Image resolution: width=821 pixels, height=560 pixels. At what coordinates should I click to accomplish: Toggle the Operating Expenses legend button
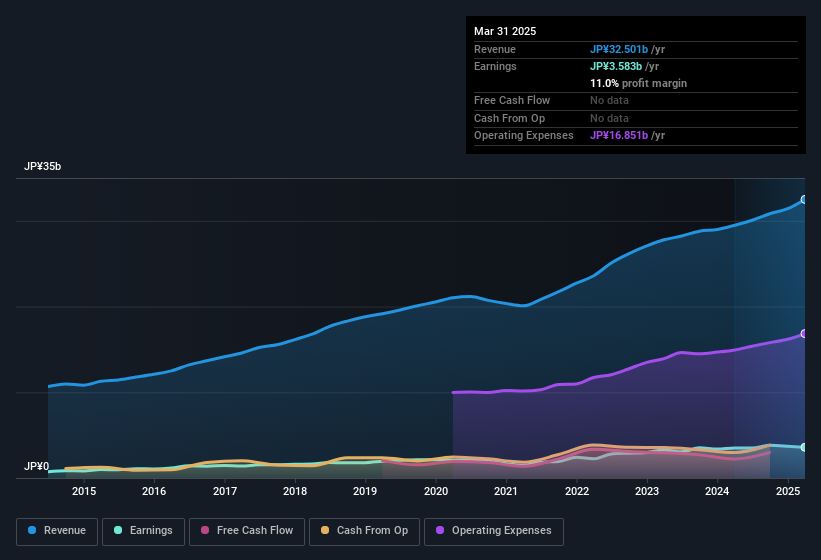point(493,531)
